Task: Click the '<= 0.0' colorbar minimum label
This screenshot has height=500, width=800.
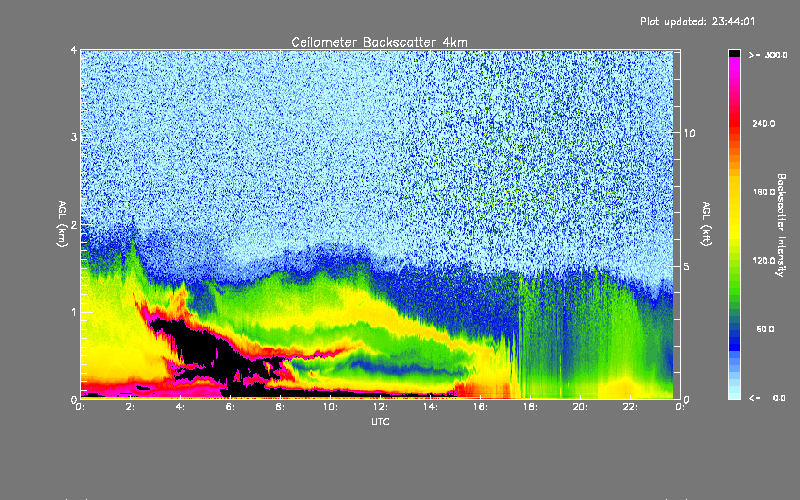Action: (767, 398)
